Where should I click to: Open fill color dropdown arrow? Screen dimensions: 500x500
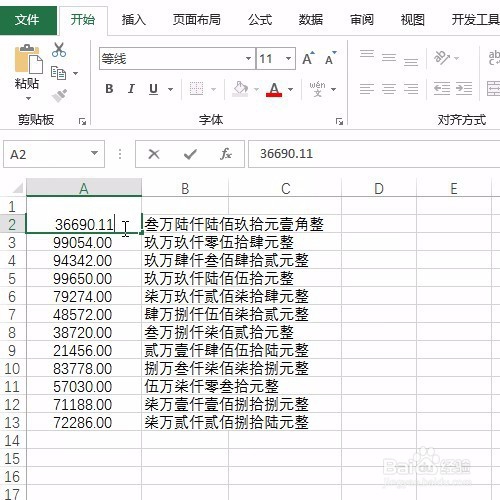(x=256, y=89)
